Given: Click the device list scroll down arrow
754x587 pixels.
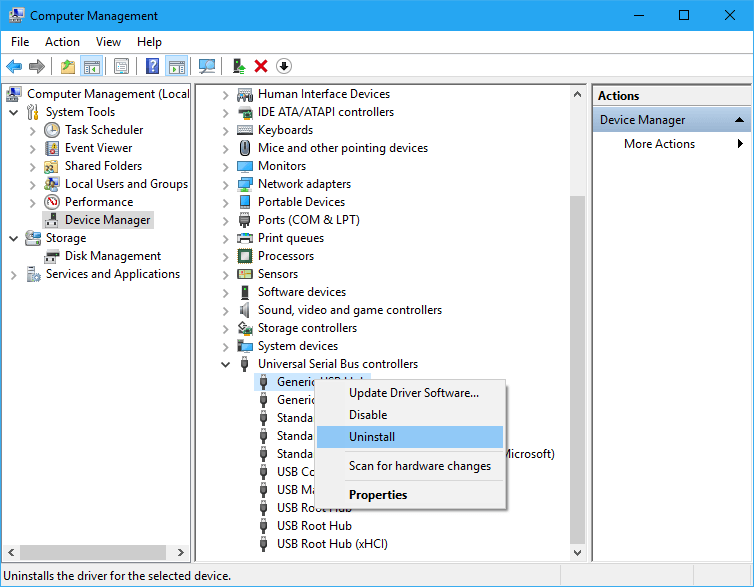Looking at the screenshot, I should pos(578,553).
